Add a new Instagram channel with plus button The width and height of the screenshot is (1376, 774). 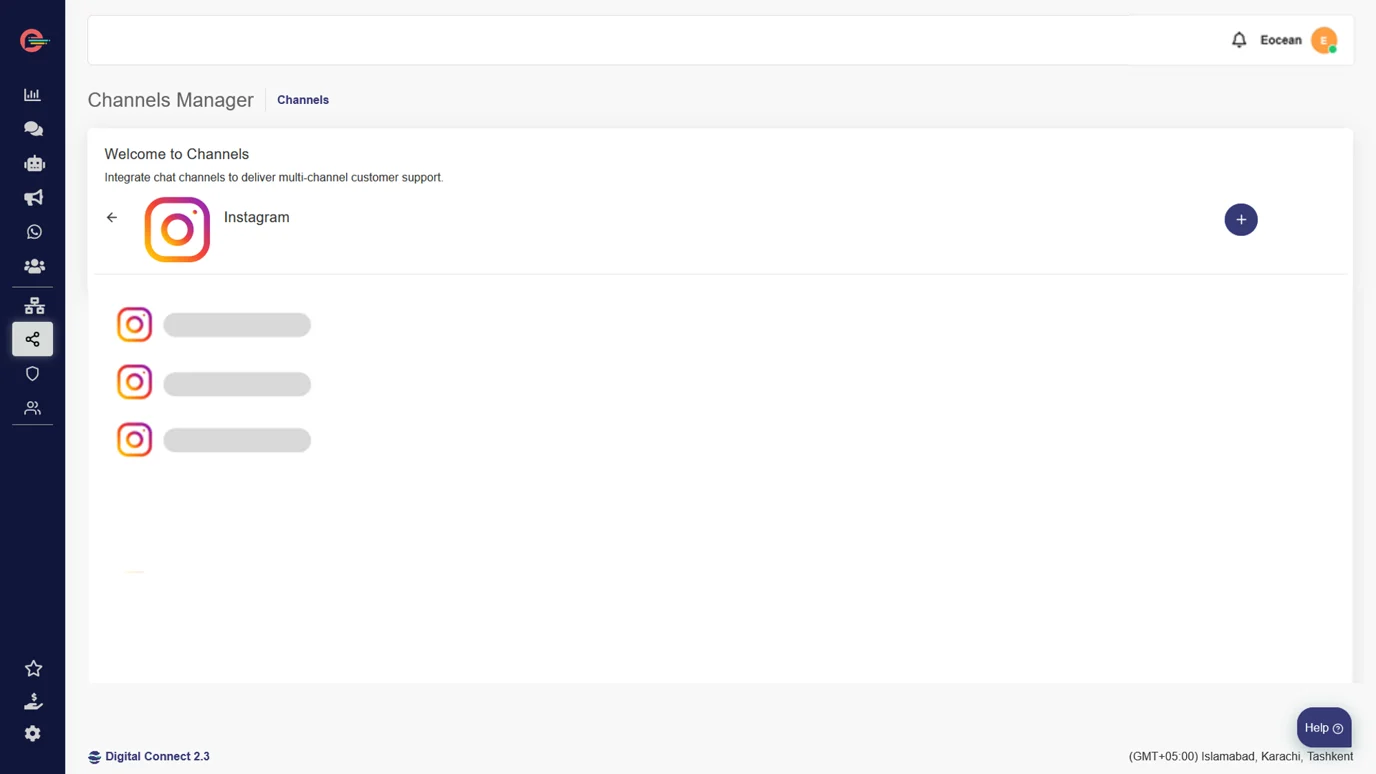pos(1240,220)
